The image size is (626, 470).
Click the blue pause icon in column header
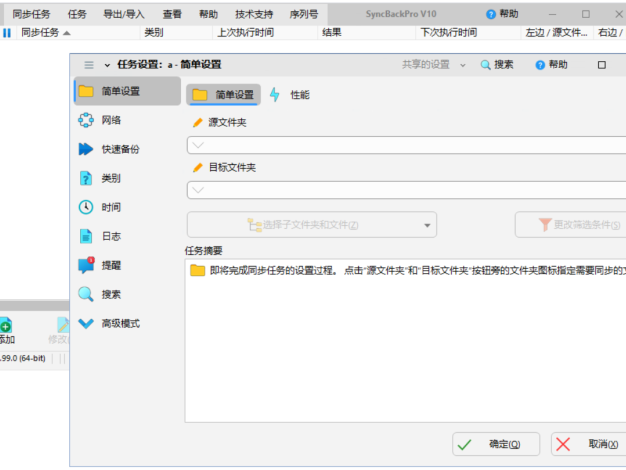[x=7, y=33]
